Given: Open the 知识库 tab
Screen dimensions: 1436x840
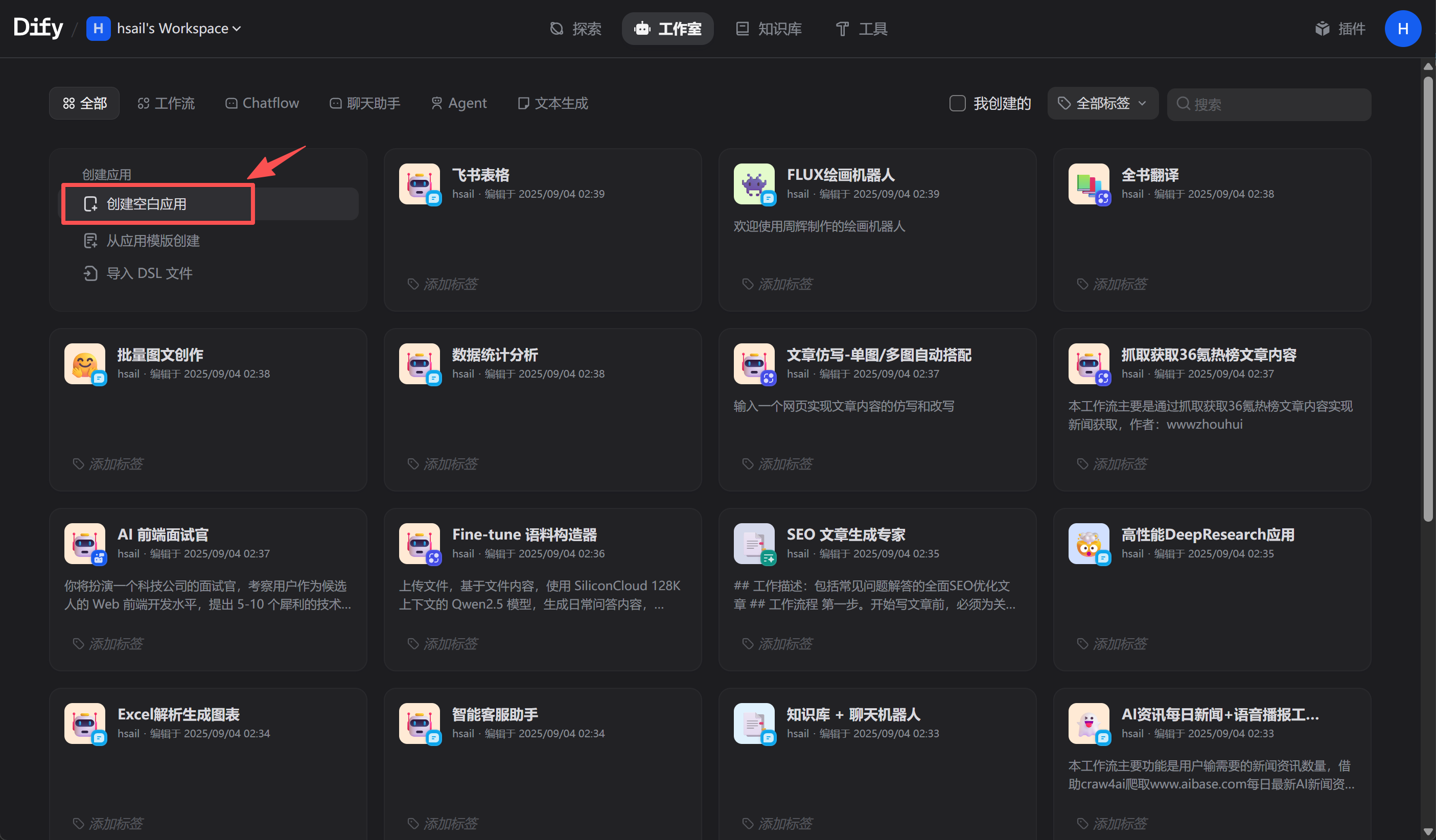Looking at the screenshot, I should (768, 29).
